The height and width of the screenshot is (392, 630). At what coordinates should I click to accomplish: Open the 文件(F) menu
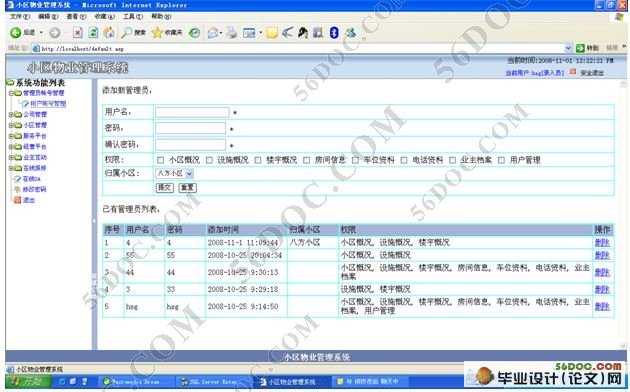(x=20, y=16)
